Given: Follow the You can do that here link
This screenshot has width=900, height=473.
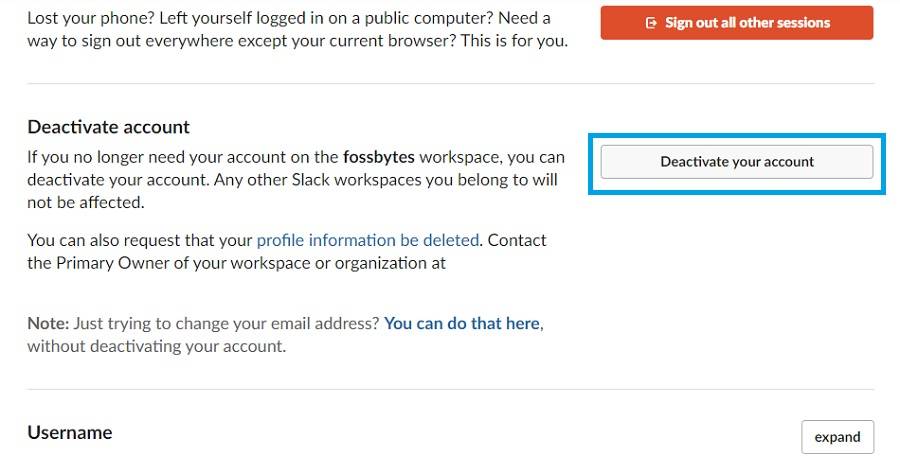Looking at the screenshot, I should pos(462,324).
